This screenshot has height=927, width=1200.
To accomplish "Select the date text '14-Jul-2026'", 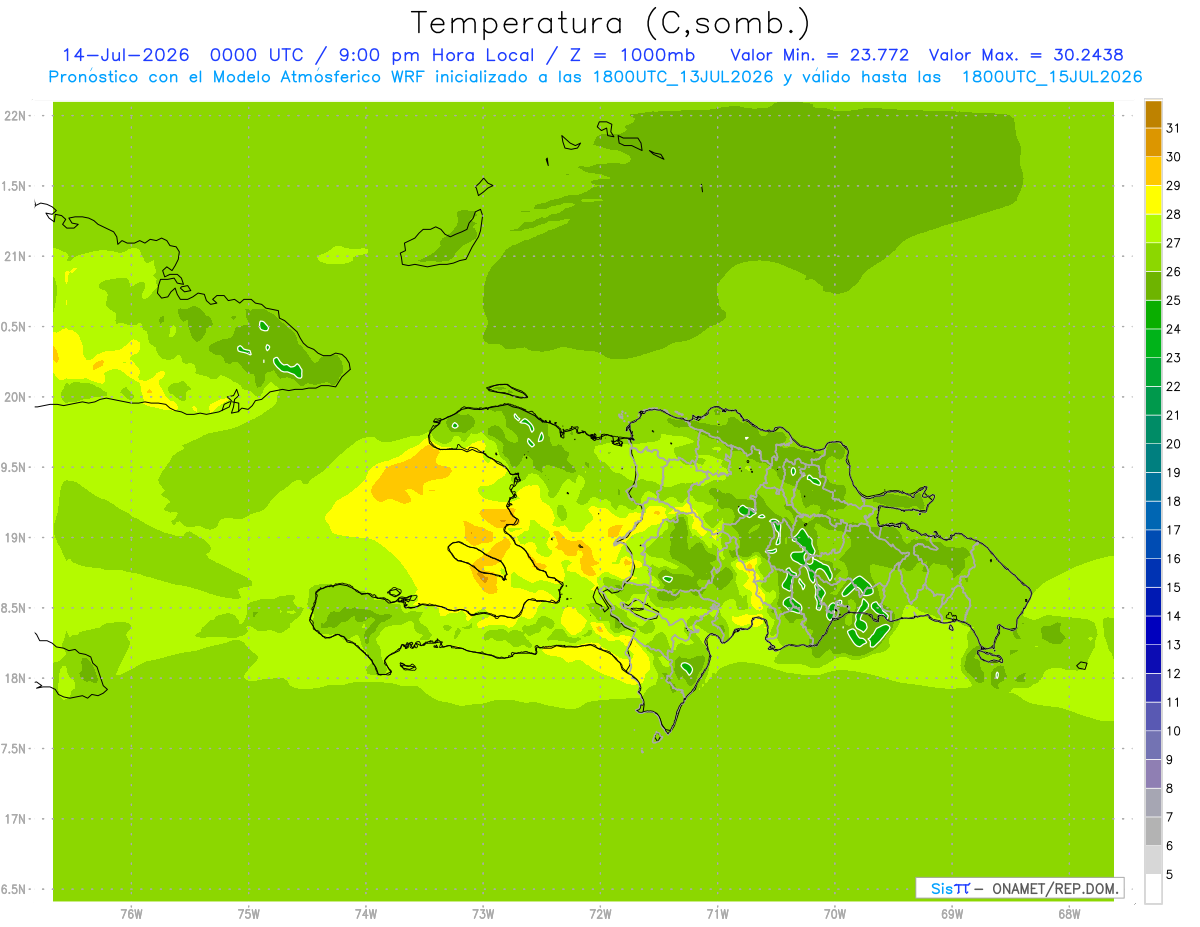I will click(125, 55).
